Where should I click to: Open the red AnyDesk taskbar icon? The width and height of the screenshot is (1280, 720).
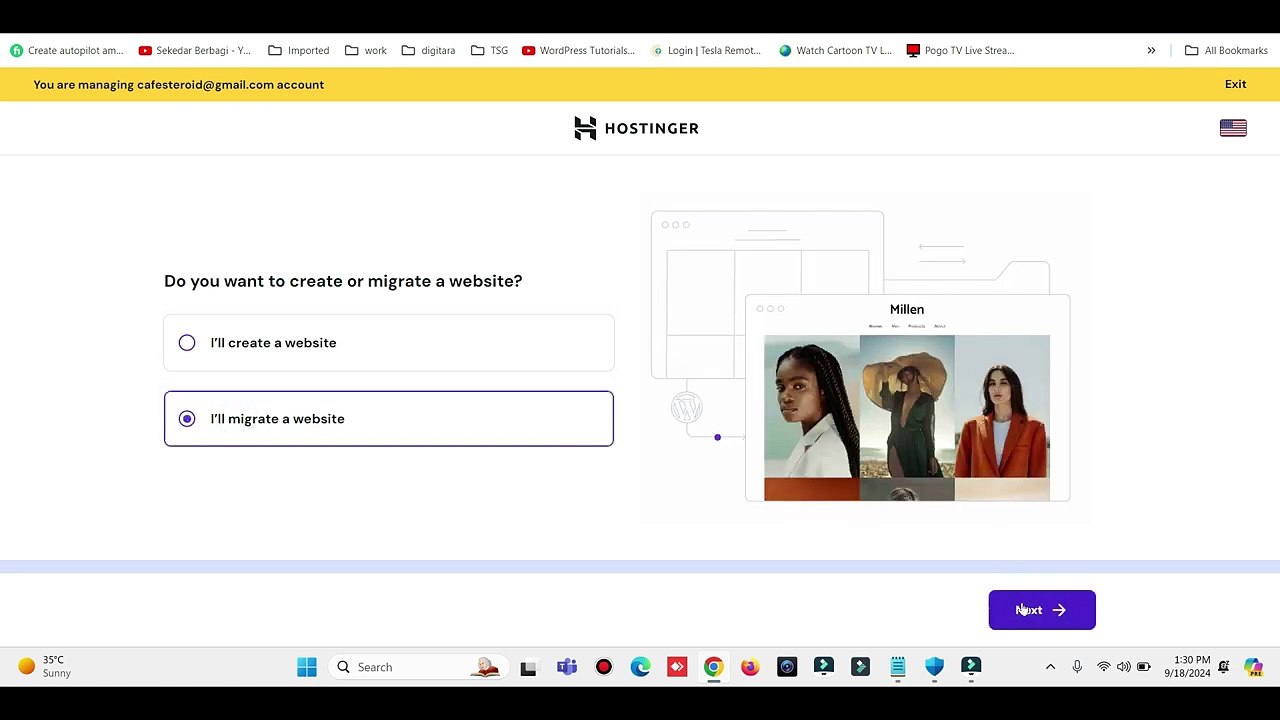pyautogui.click(x=677, y=667)
